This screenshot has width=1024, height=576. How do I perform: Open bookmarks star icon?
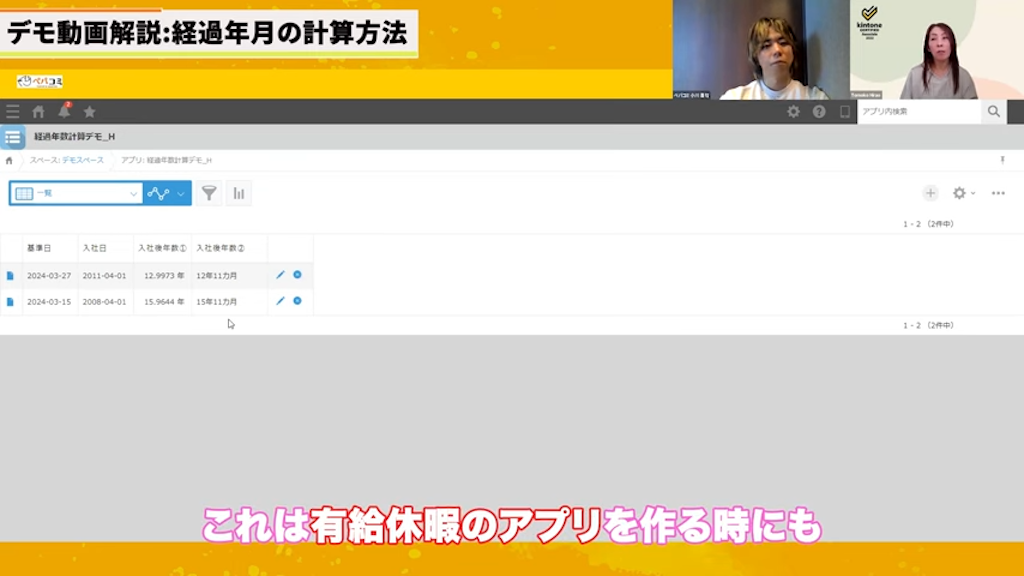[x=89, y=112]
